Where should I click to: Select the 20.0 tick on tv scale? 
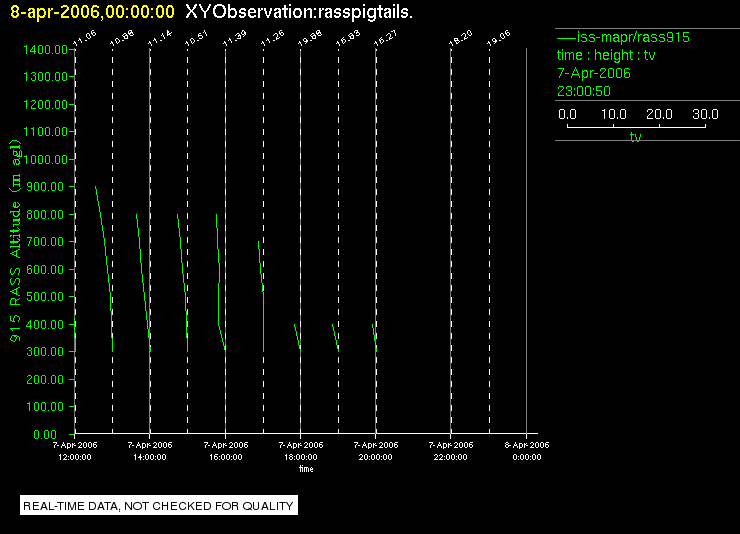[659, 114]
